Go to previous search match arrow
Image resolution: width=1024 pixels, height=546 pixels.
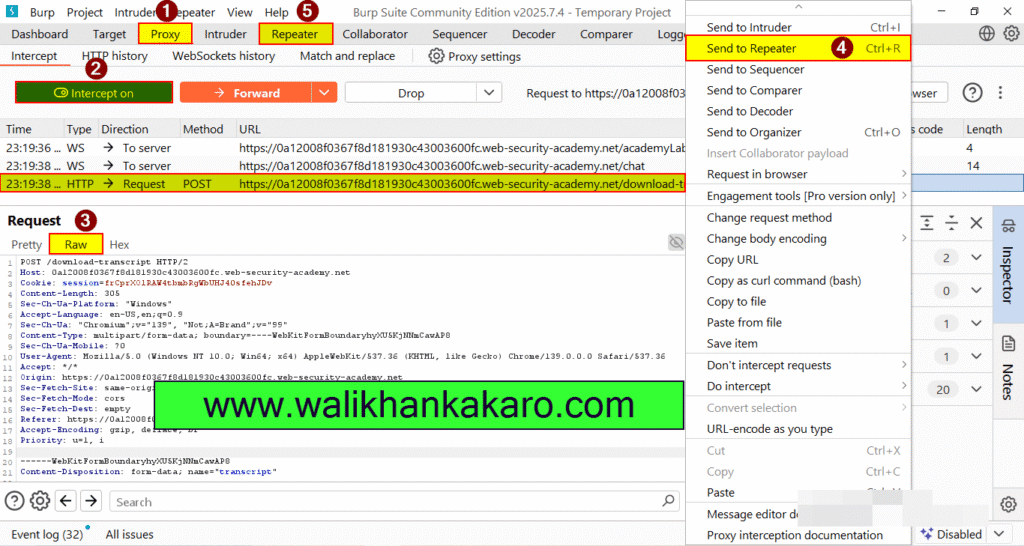[x=66, y=501]
